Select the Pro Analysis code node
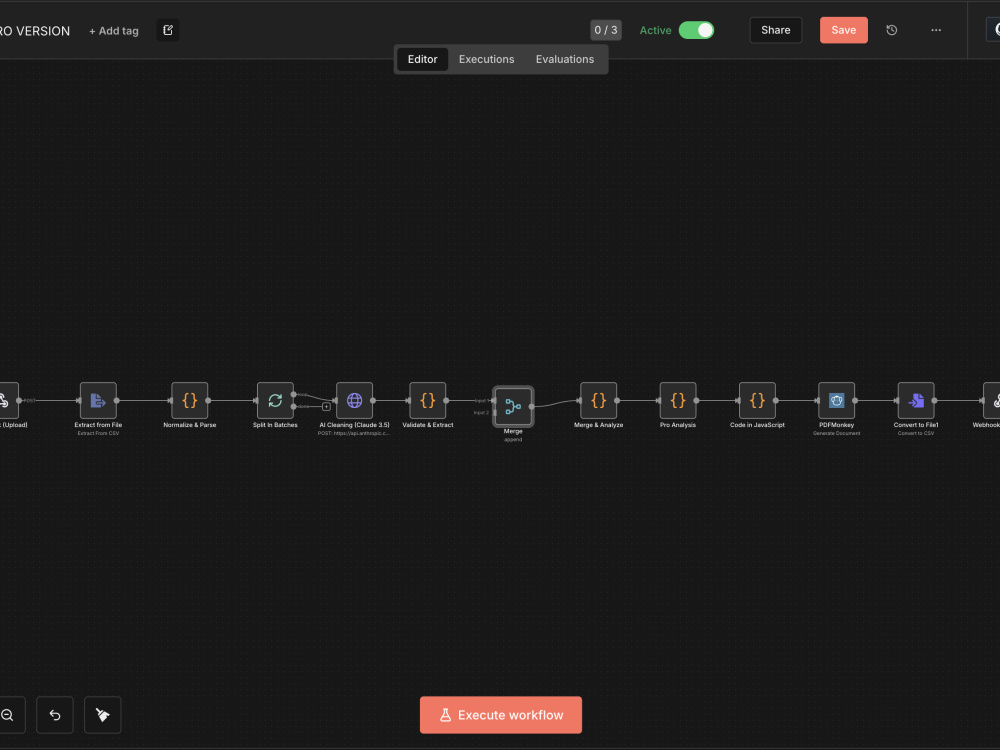This screenshot has height=750, width=1000. [x=678, y=401]
